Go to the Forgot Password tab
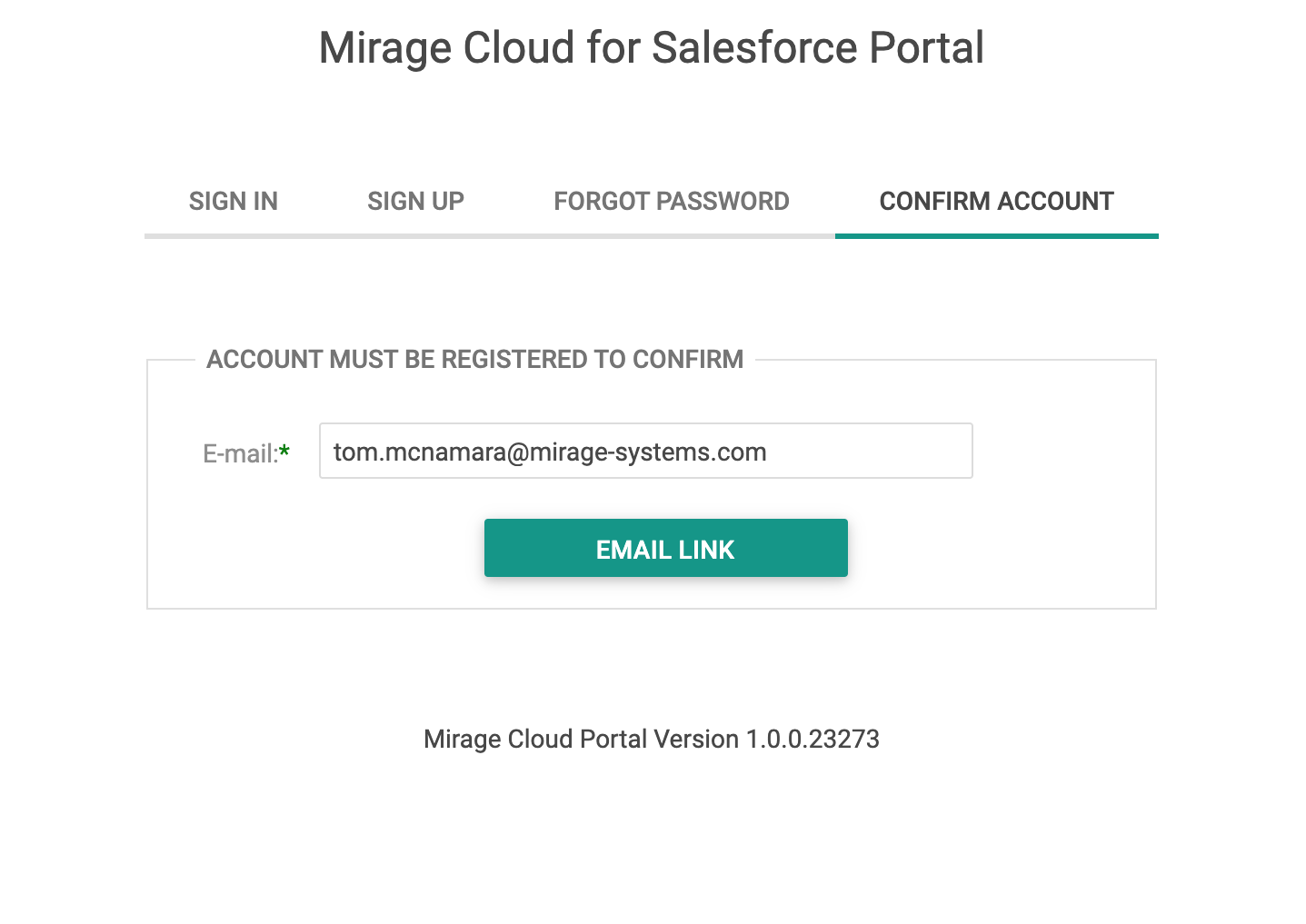The height and width of the screenshot is (924, 1306). 672,201
